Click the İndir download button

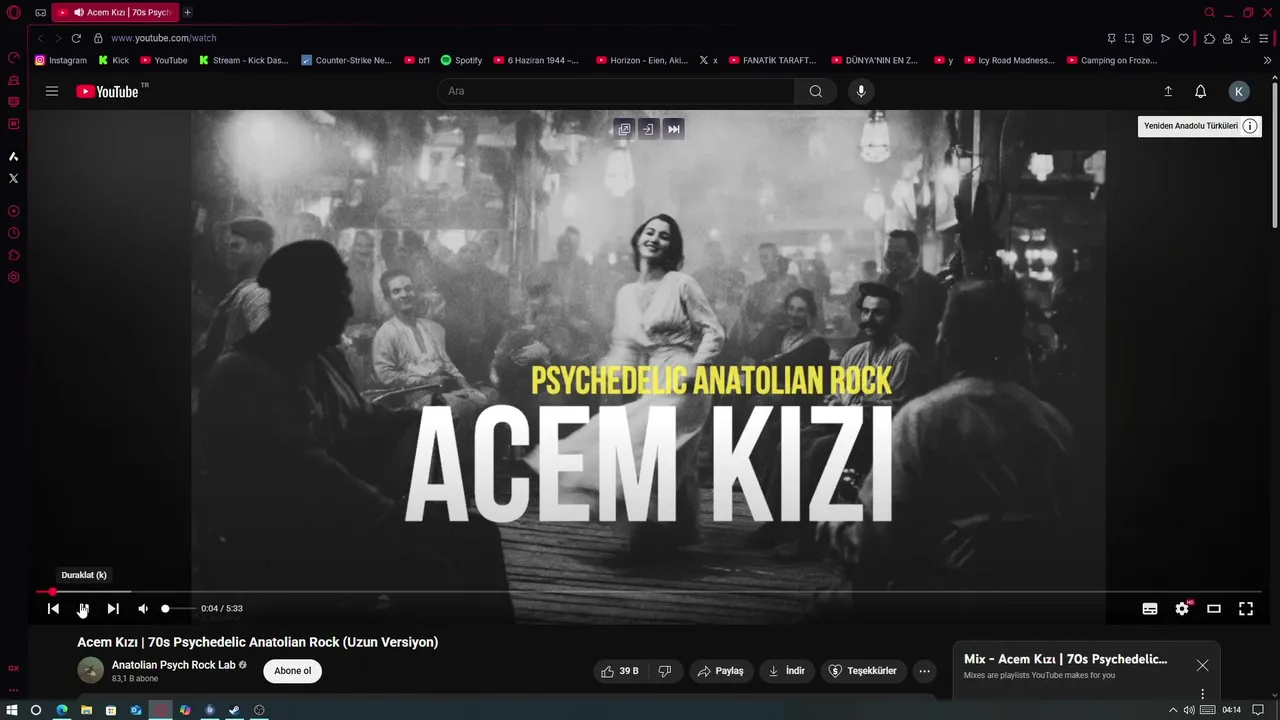point(787,671)
